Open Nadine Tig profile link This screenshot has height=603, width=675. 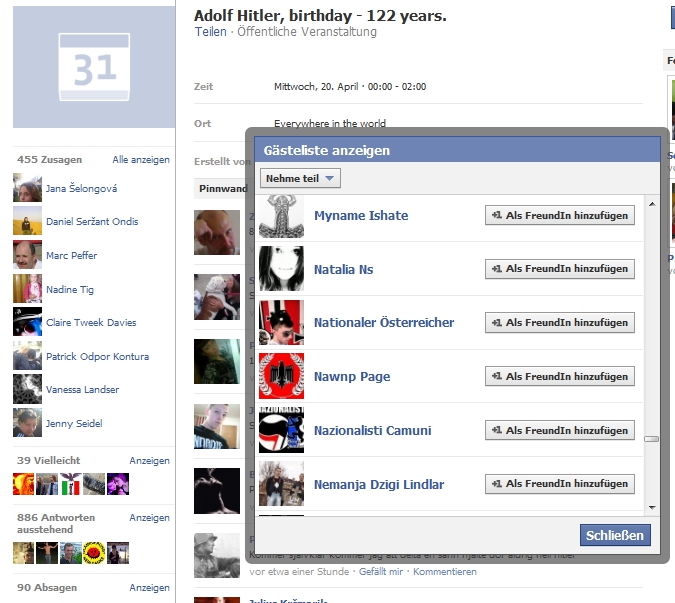click(70, 290)
